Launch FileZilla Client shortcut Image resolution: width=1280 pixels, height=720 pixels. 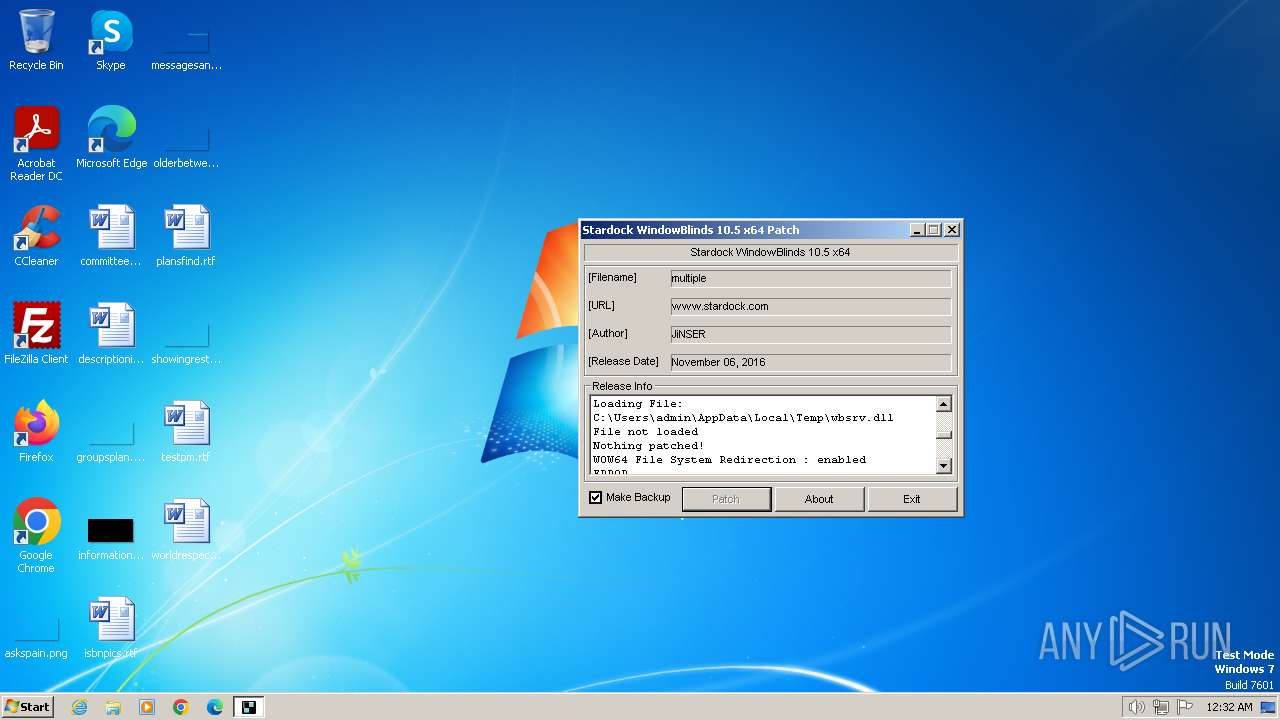click(36, 333)
